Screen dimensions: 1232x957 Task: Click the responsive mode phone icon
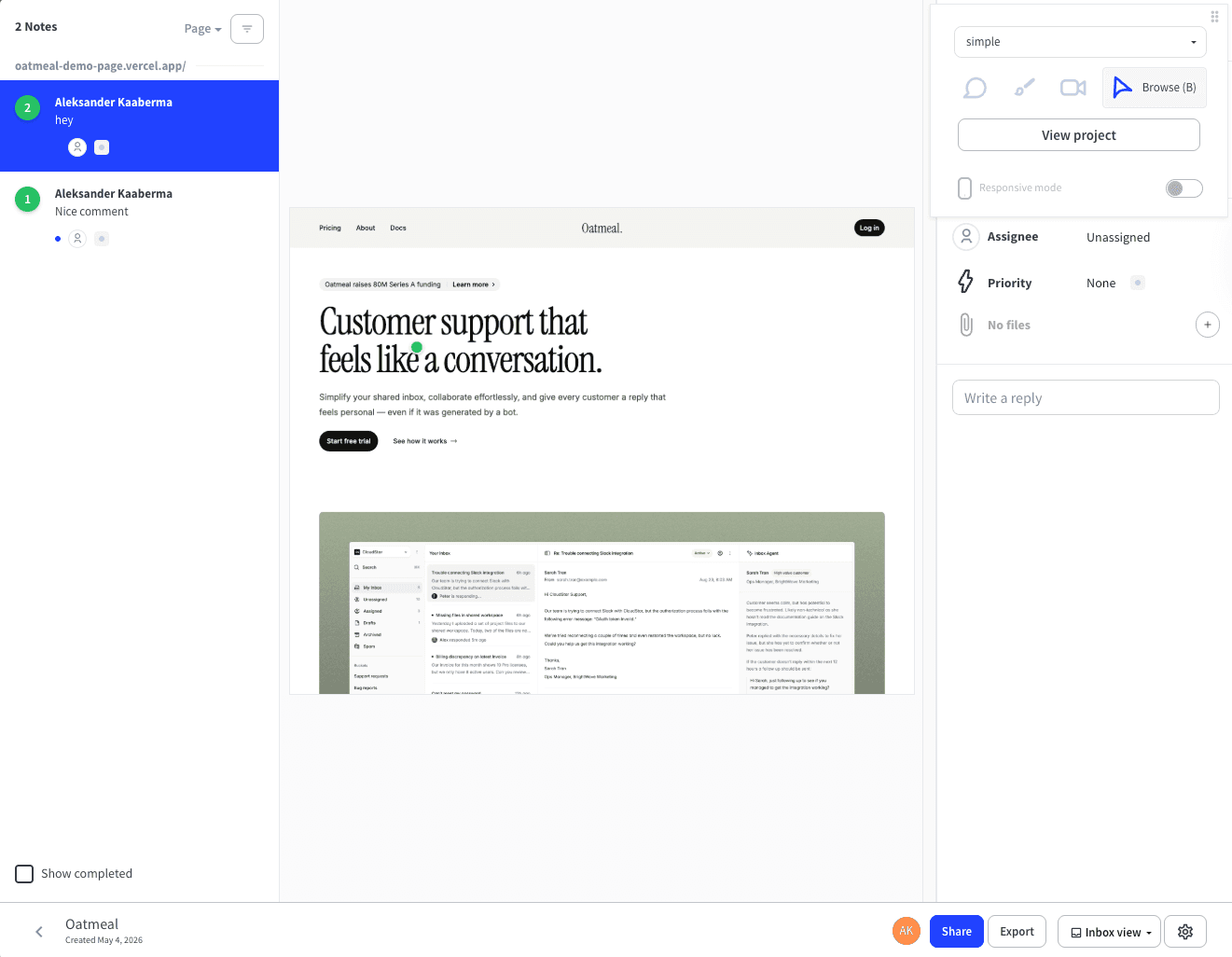pos(965,187)
